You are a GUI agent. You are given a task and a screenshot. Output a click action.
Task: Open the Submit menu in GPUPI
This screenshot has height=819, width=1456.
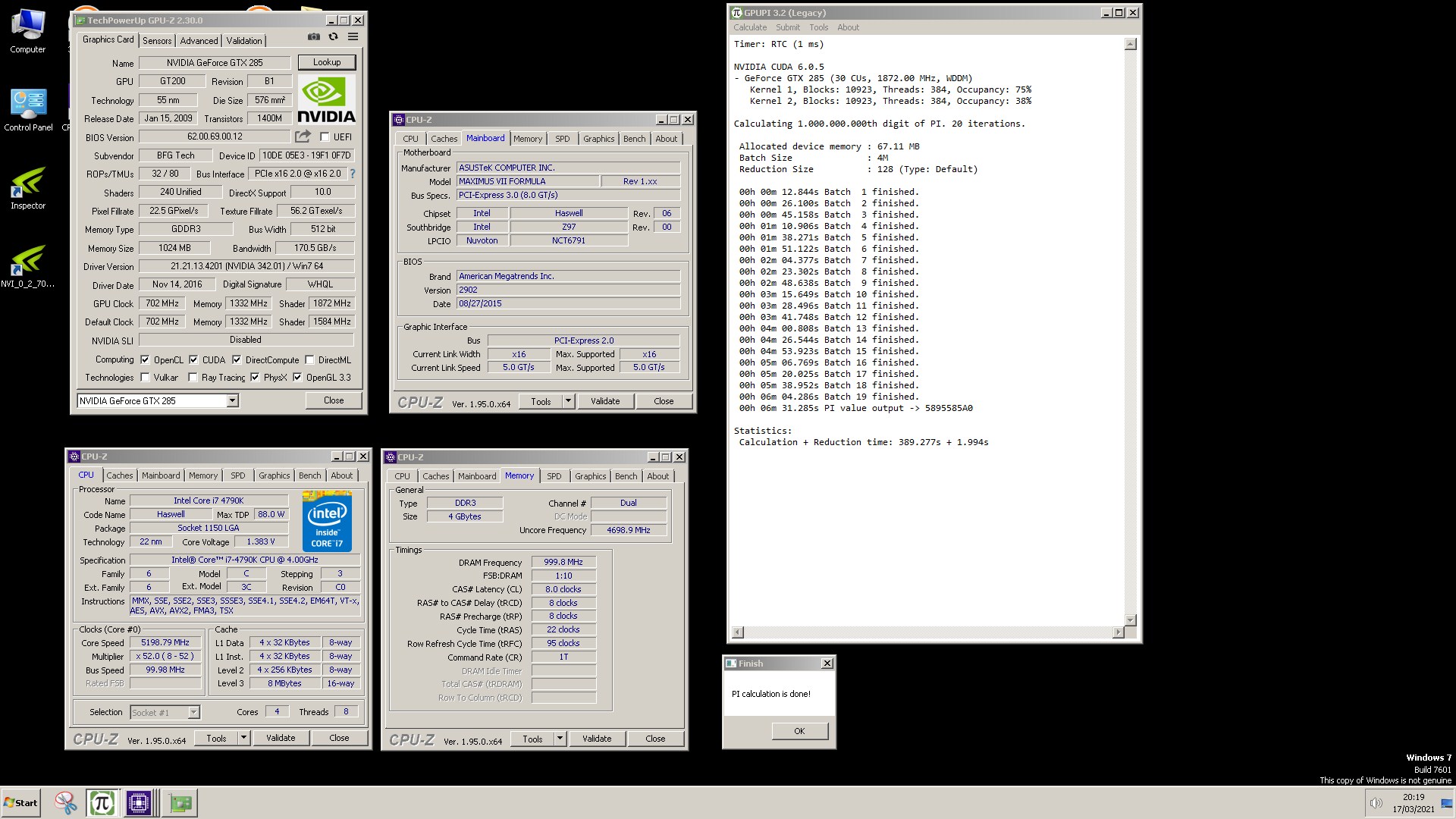[788, 27]
